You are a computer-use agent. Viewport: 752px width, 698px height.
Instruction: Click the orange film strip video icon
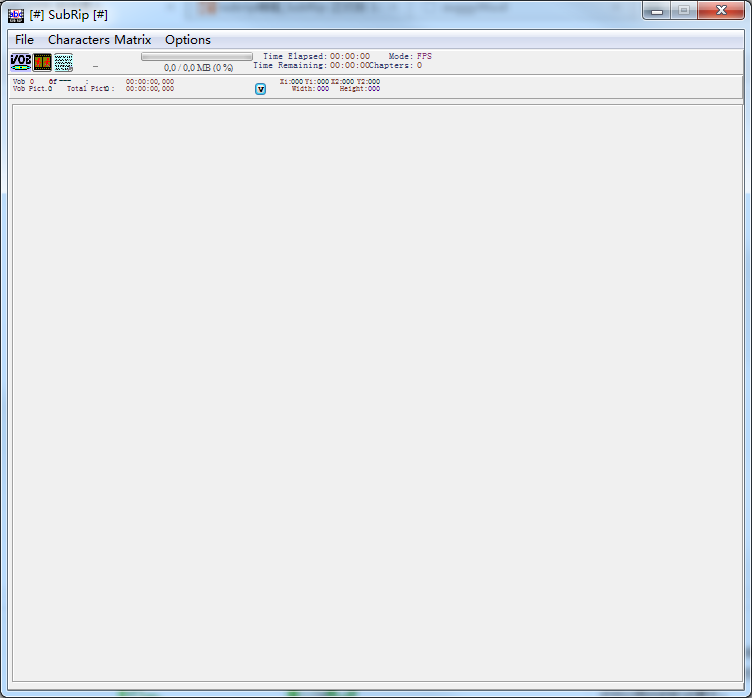(x=42, y=62)
